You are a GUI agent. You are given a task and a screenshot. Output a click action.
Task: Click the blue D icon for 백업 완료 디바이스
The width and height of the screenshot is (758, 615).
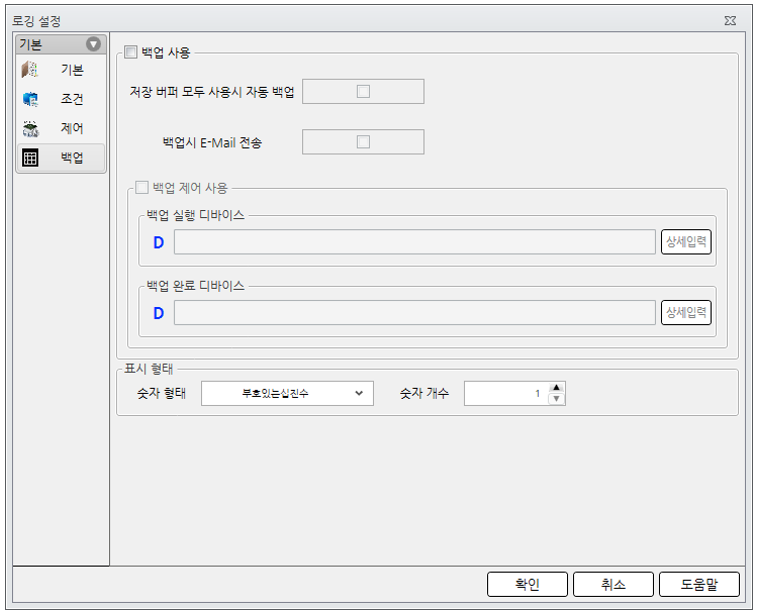158,313
